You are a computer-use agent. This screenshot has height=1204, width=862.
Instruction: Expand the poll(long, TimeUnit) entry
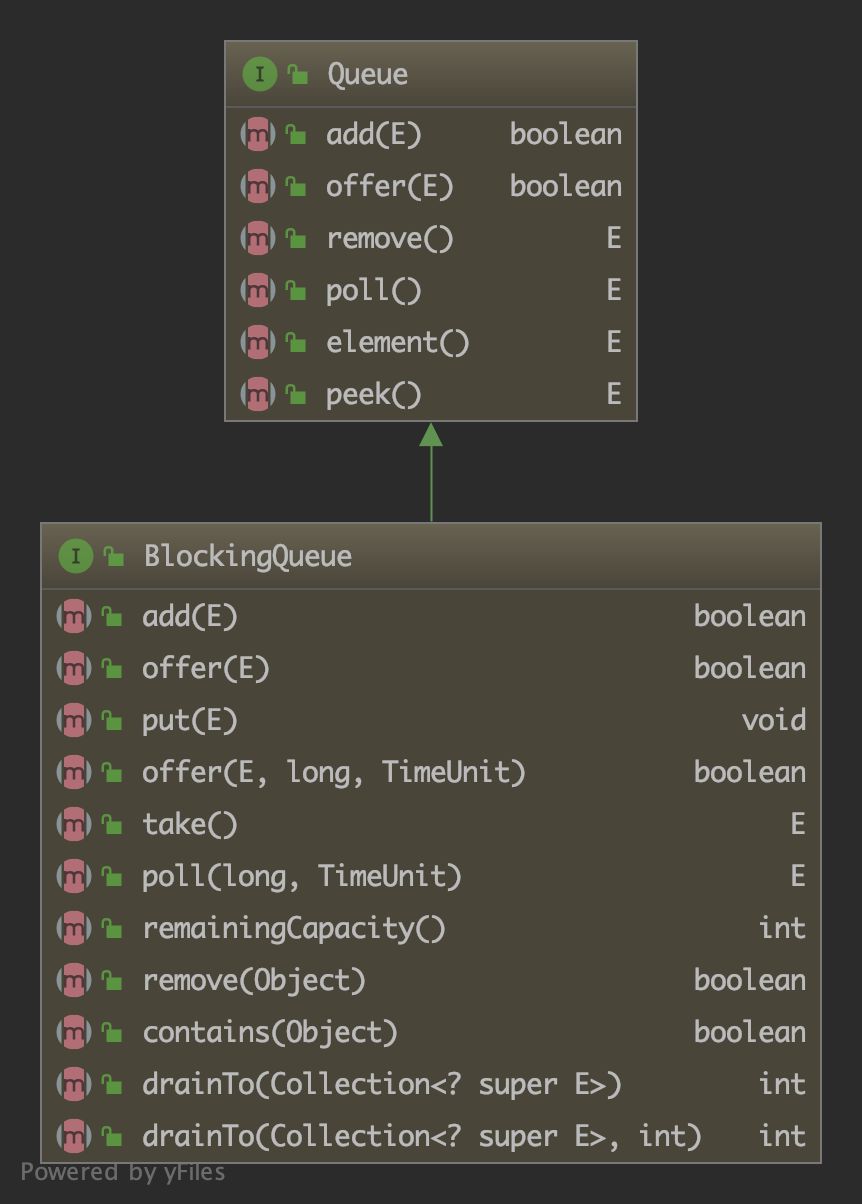point(300,876)
